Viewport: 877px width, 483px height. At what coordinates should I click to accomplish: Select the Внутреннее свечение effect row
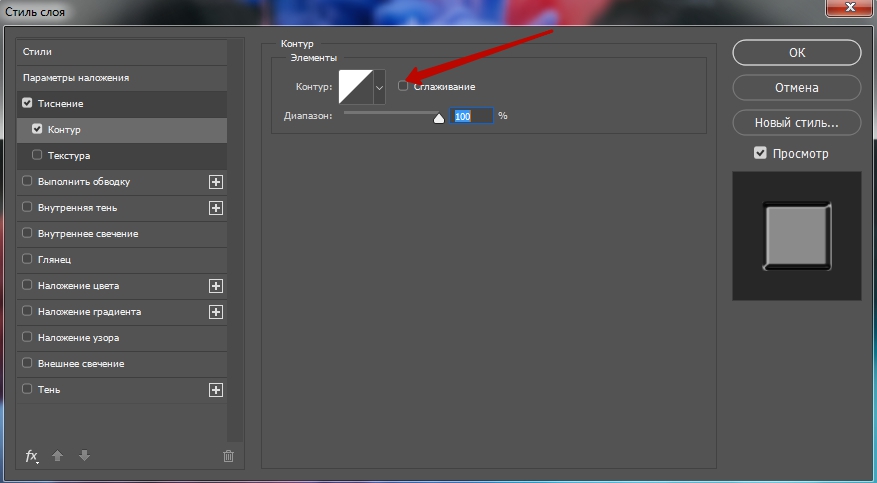[x=122, y=234]
